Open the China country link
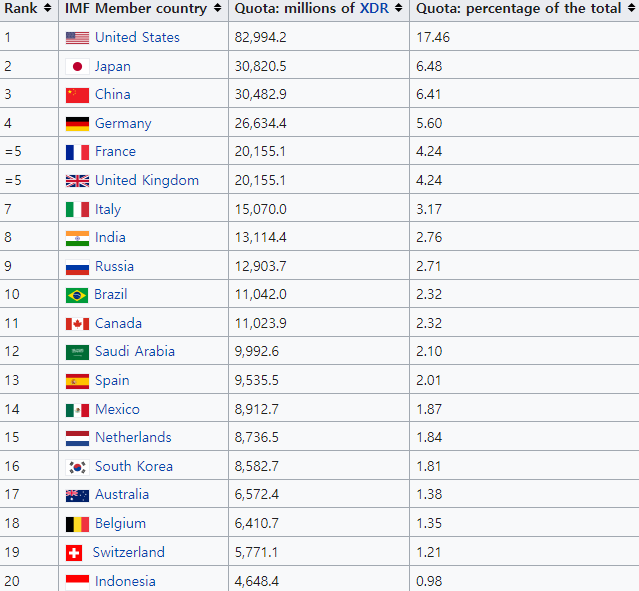 [112, 94]
